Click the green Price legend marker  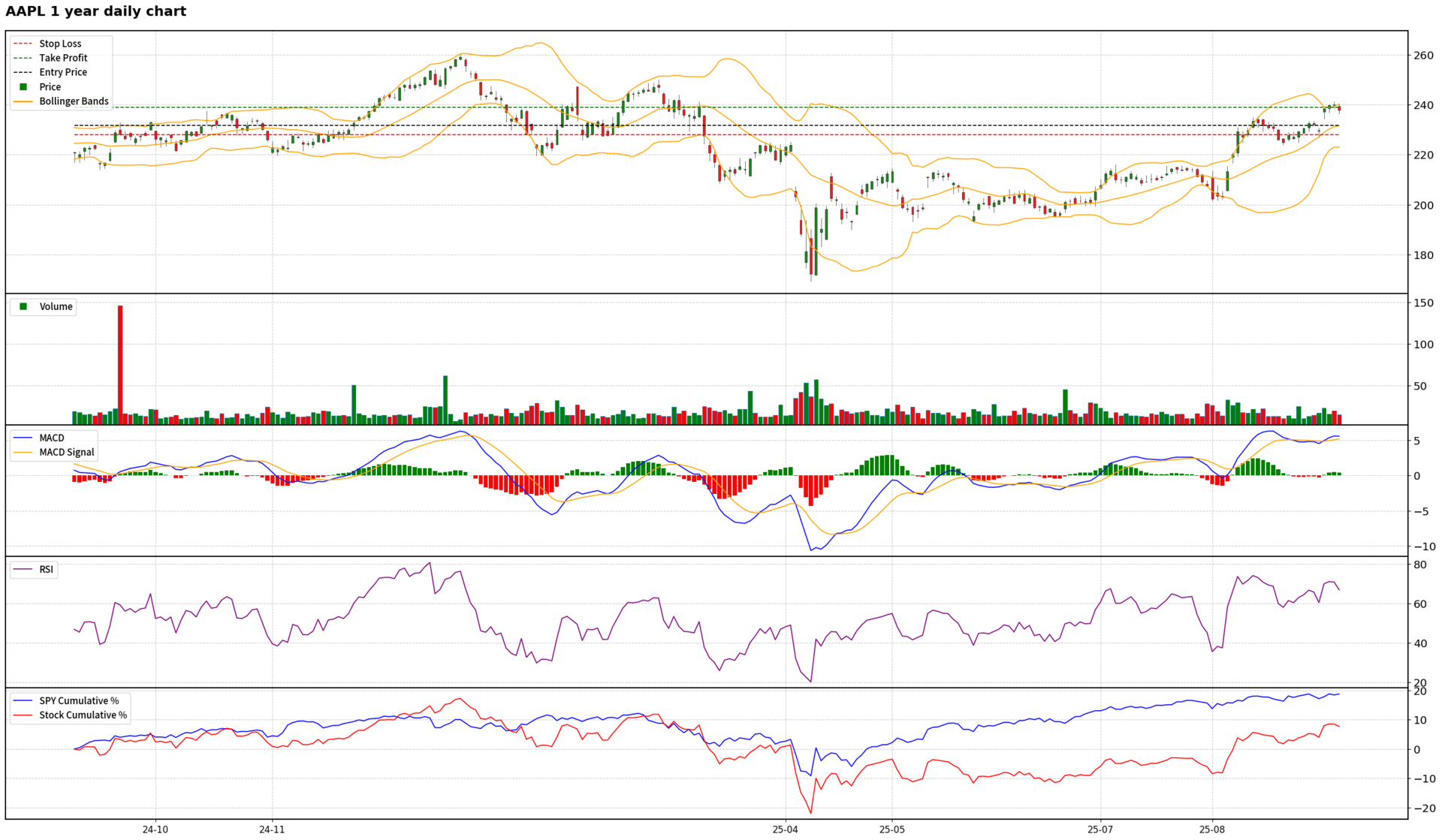[23, 87]
